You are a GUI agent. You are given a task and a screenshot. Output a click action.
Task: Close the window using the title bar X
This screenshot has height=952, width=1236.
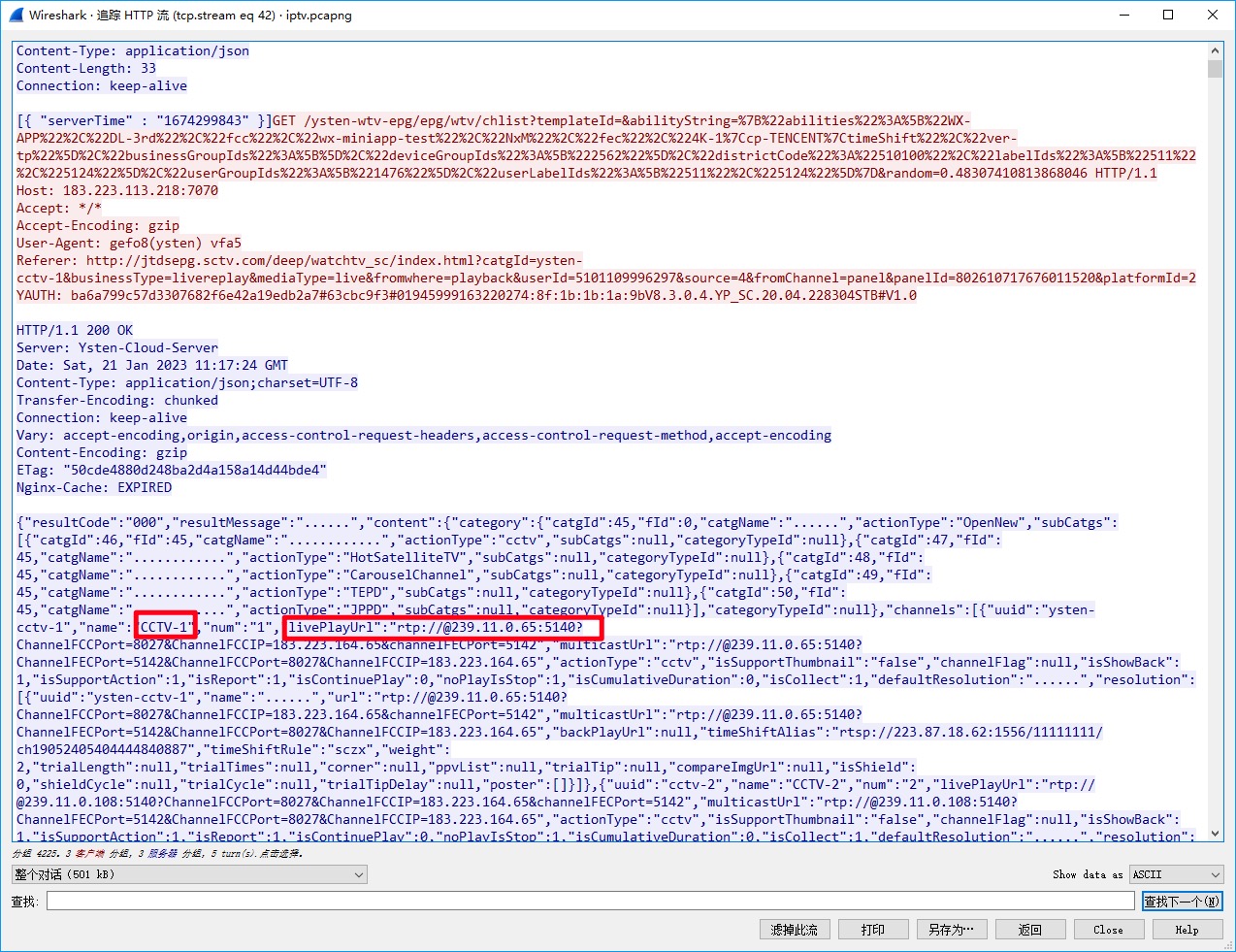point(1213,15)
